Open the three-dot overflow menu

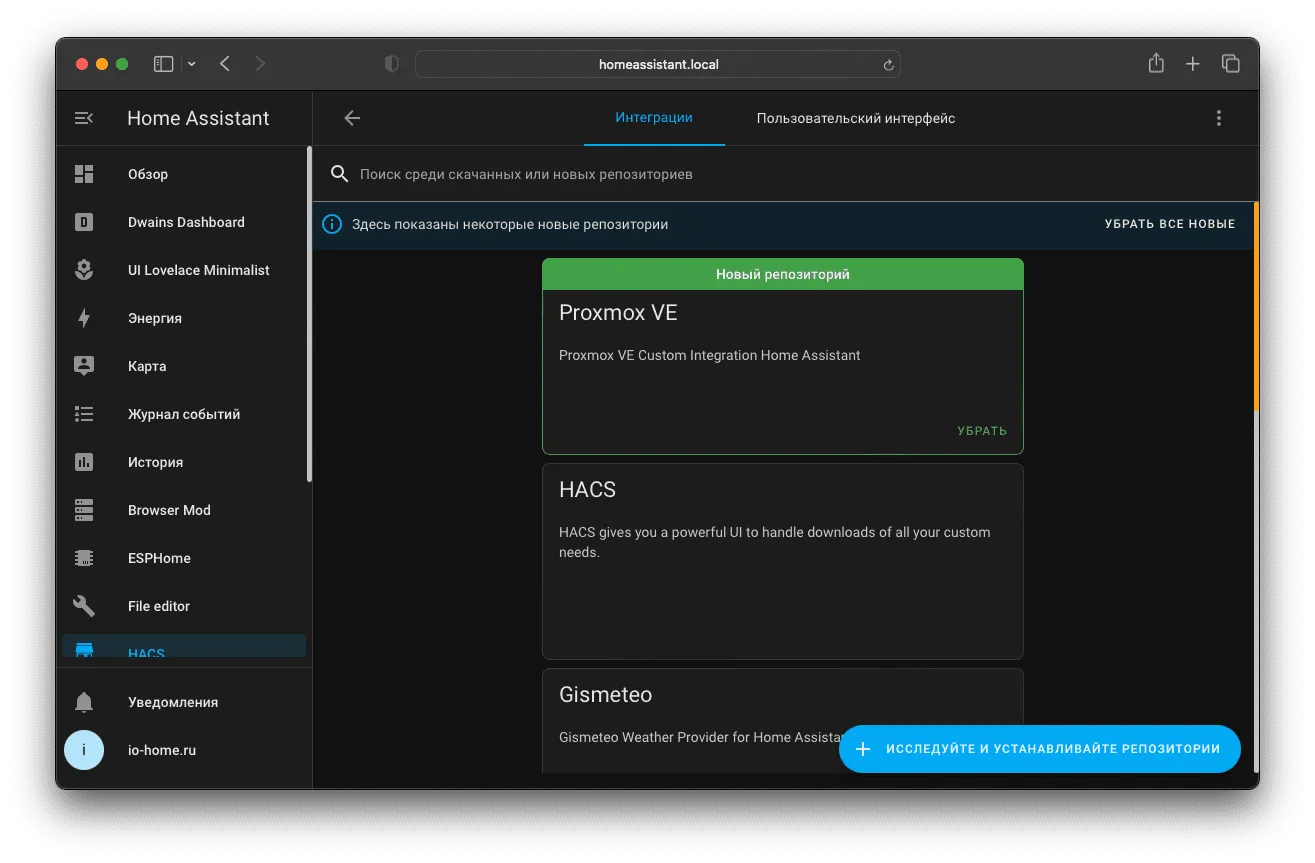click(1218, 118)
